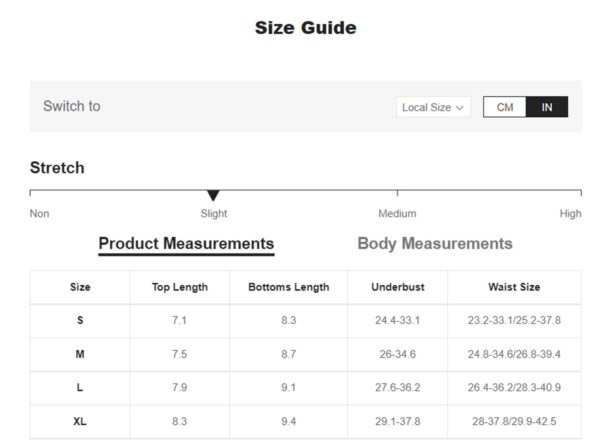Click the Medium stretch label
The height and width of the screenshot is (447, 600).
pyautogui.click(x=397, y=214)
